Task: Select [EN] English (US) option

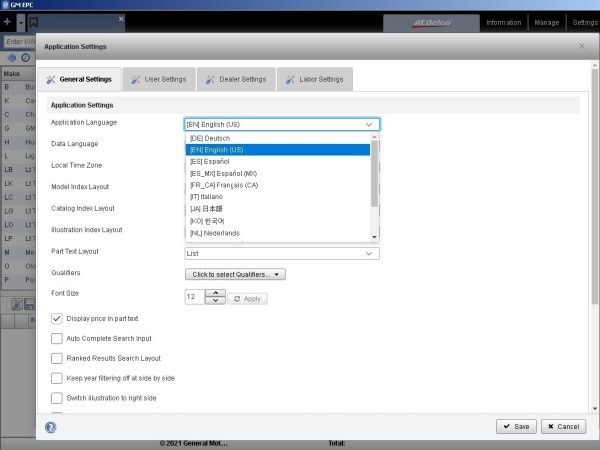Action: click(x=278, y=150)
